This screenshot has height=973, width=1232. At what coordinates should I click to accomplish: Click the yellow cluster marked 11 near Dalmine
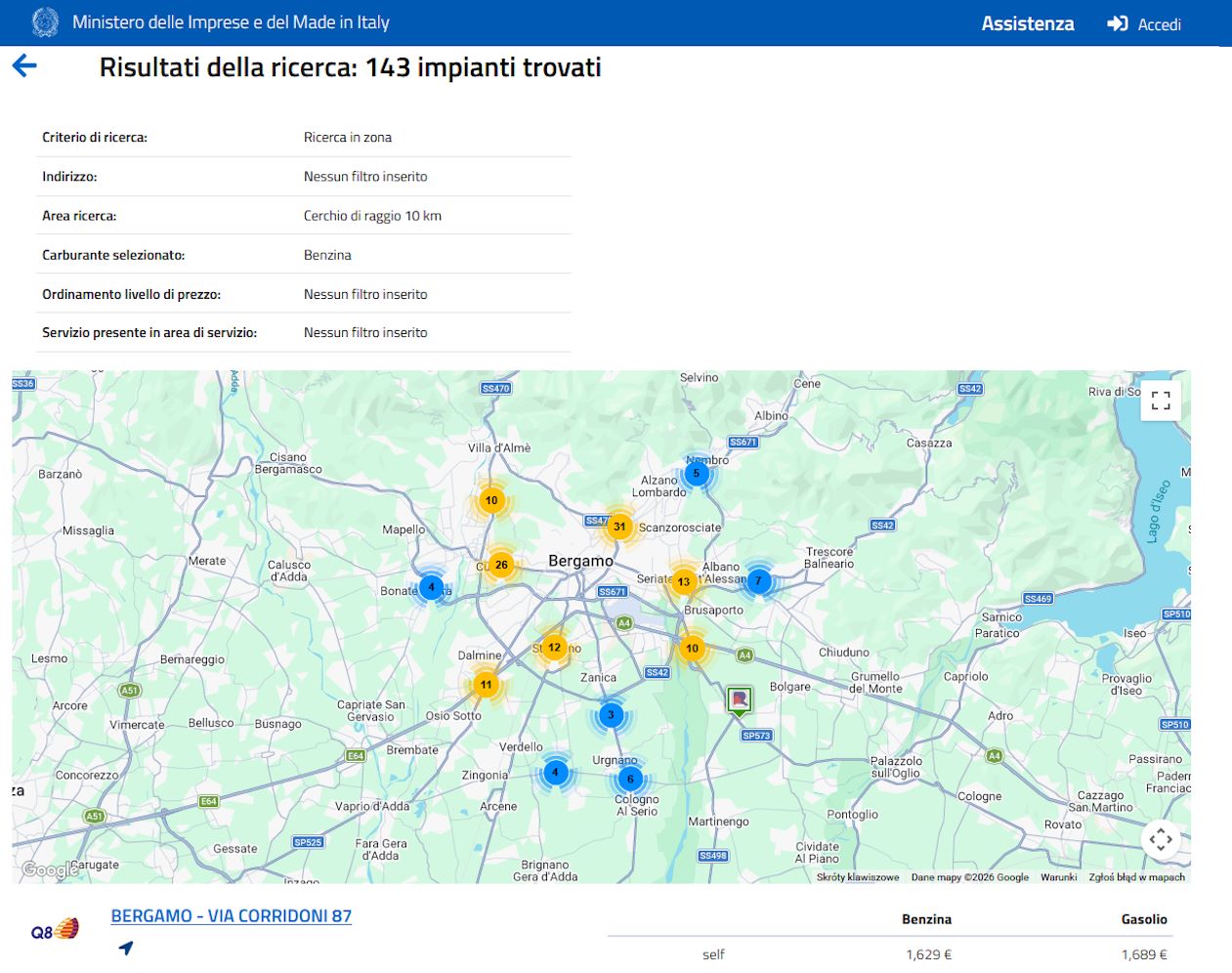coord(486,685)
